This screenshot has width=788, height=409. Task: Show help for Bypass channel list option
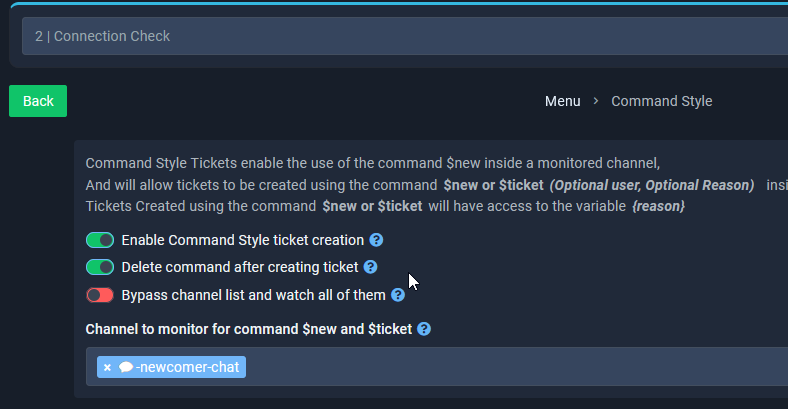[397, 295]
